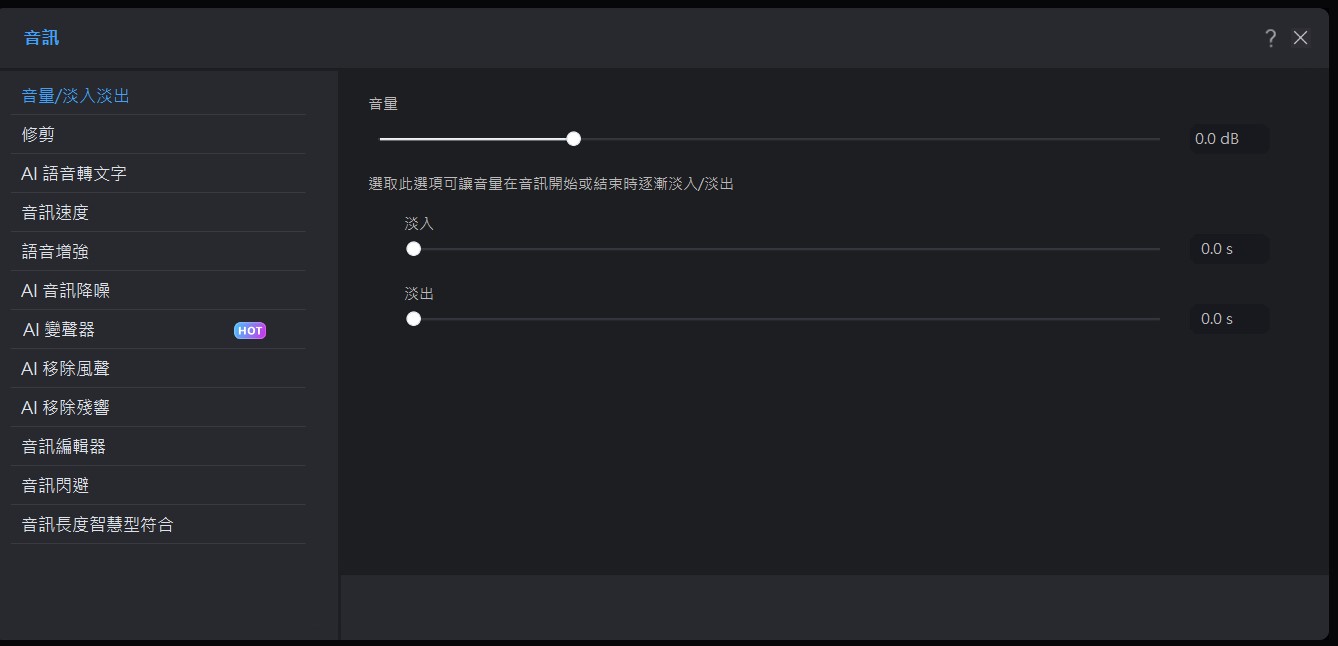This screenshot has width=1338, height=646.
Task: Switch to the 音訊閃避 section
Action: coord(56,486)
